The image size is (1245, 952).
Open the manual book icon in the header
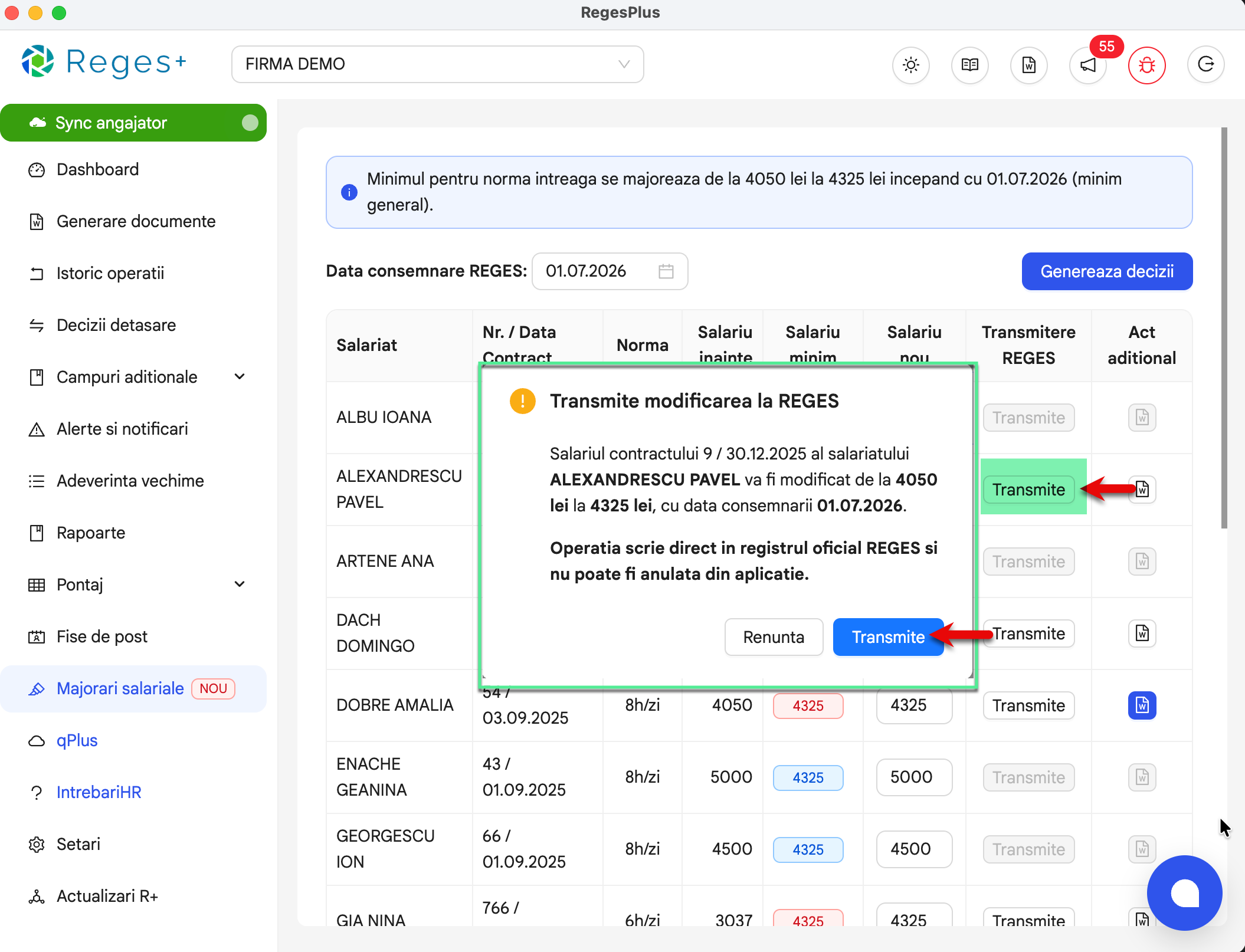pos(970,65)
